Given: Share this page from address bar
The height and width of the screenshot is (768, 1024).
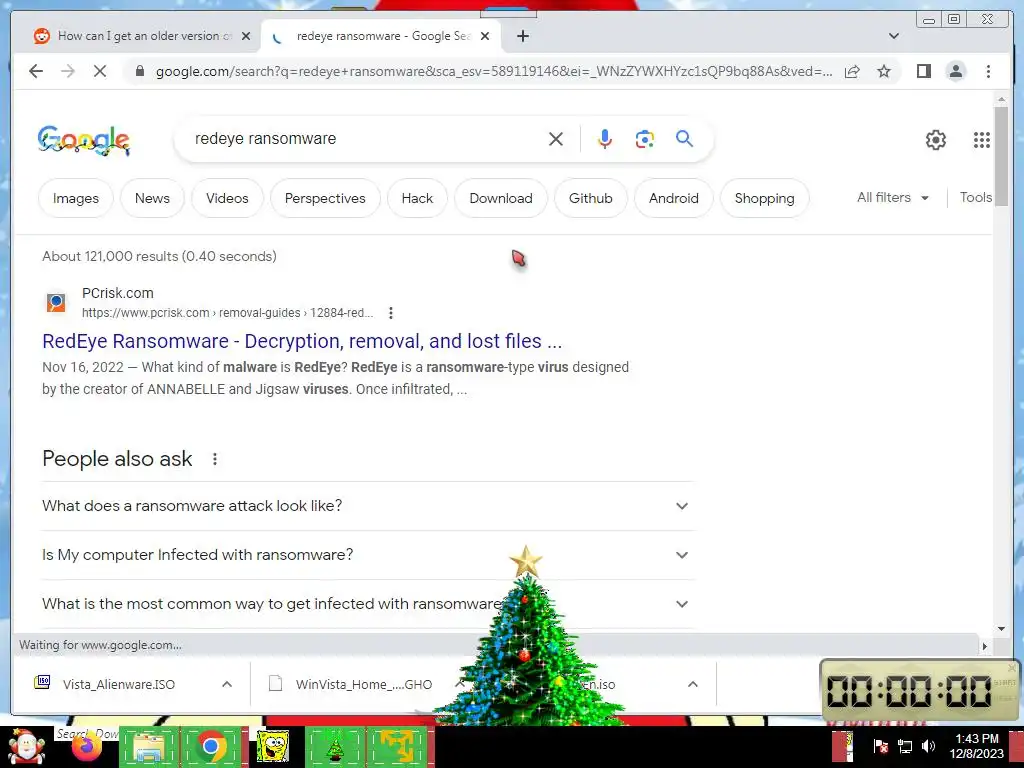Looking at the screenshot, I should (852, 71).
